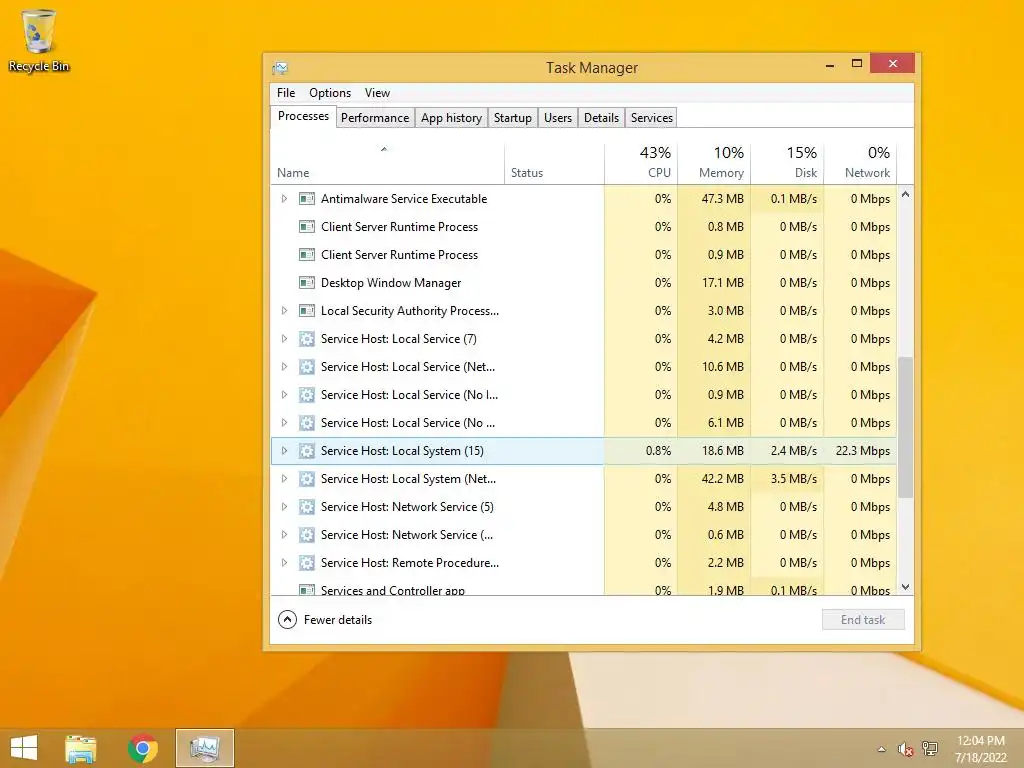The height and width of the screenshot is (768, 1024).
Task: Click the 3.5 MB/s disk value
Action: click(x=793, y=479)
